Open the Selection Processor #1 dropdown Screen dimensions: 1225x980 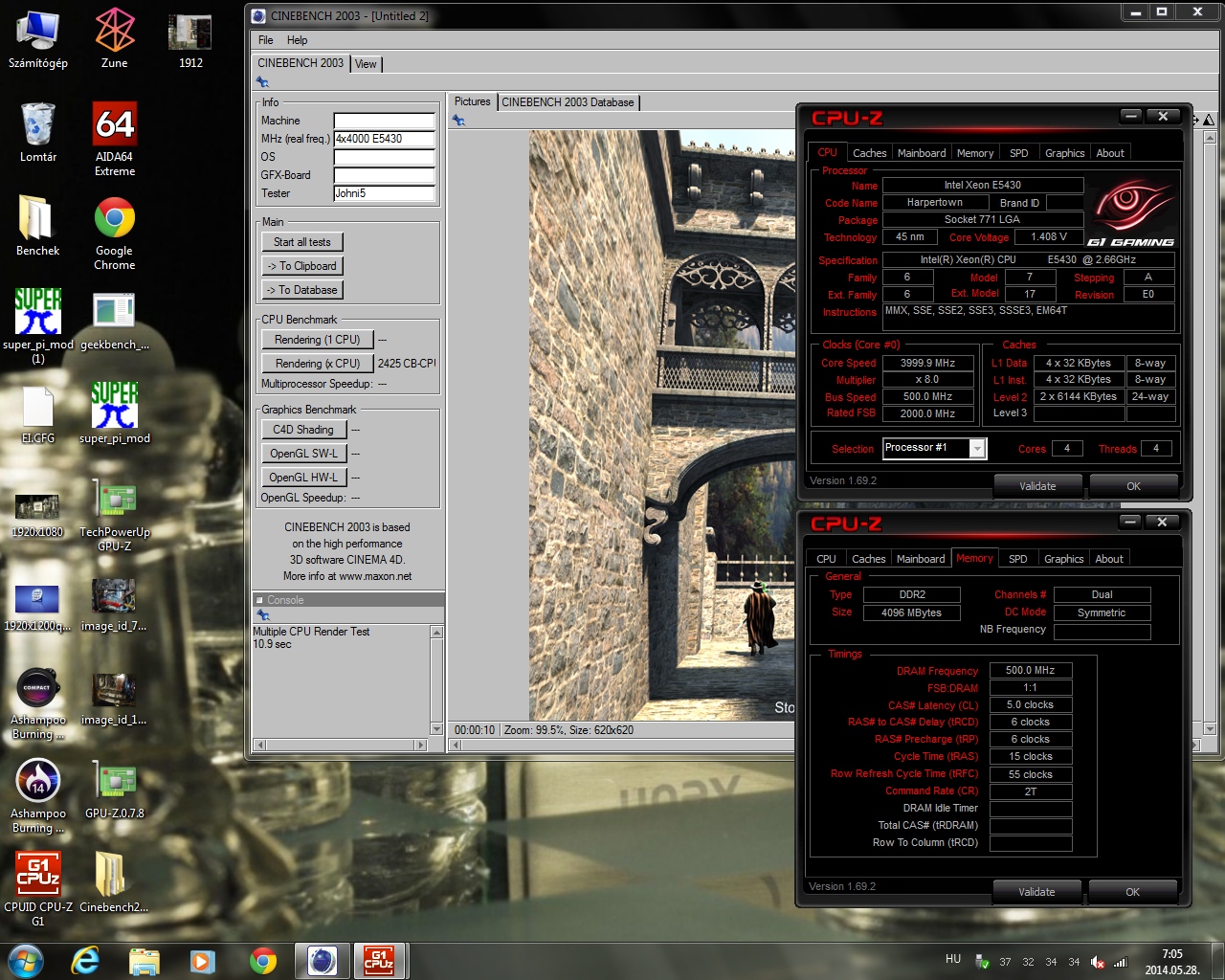tap(934, 448)
